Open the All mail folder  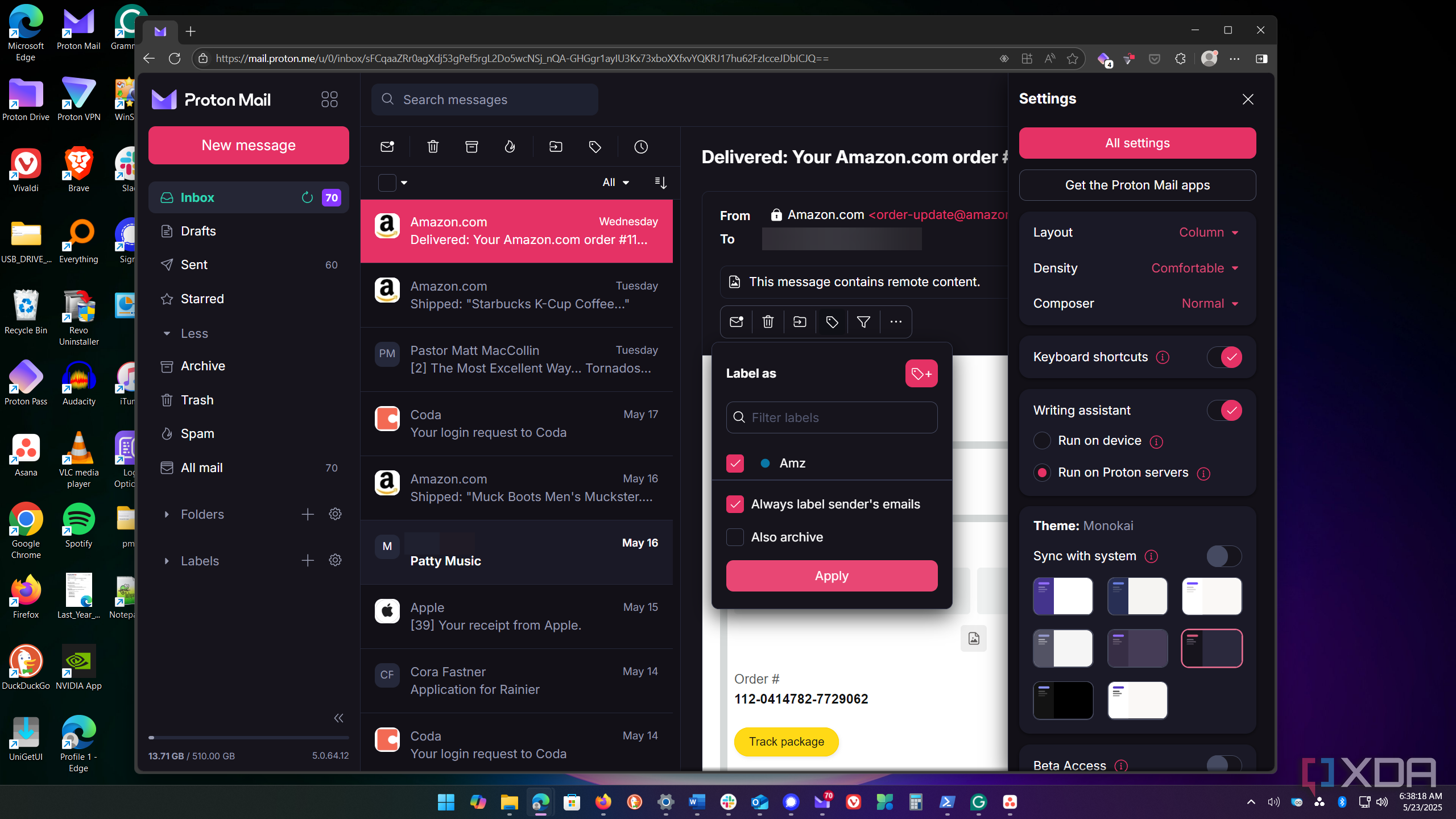[x=249, y=468]
